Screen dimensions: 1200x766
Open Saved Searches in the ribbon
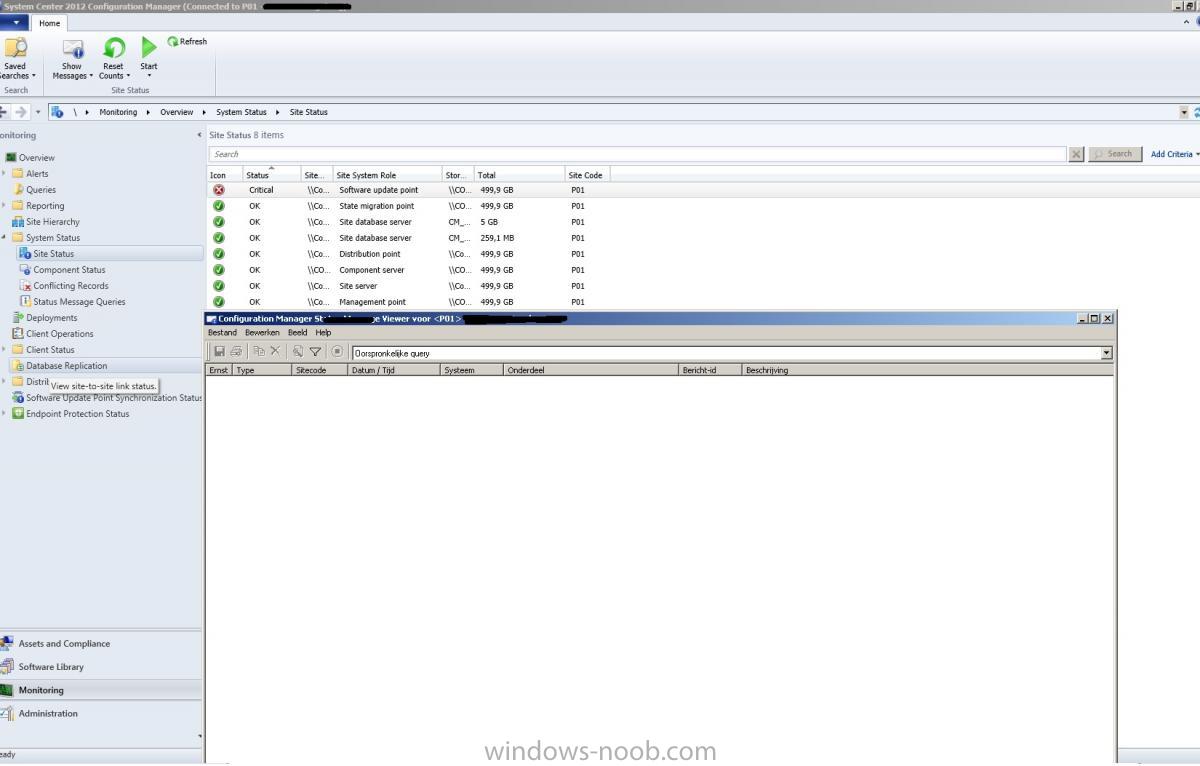[x=16, y=59]
